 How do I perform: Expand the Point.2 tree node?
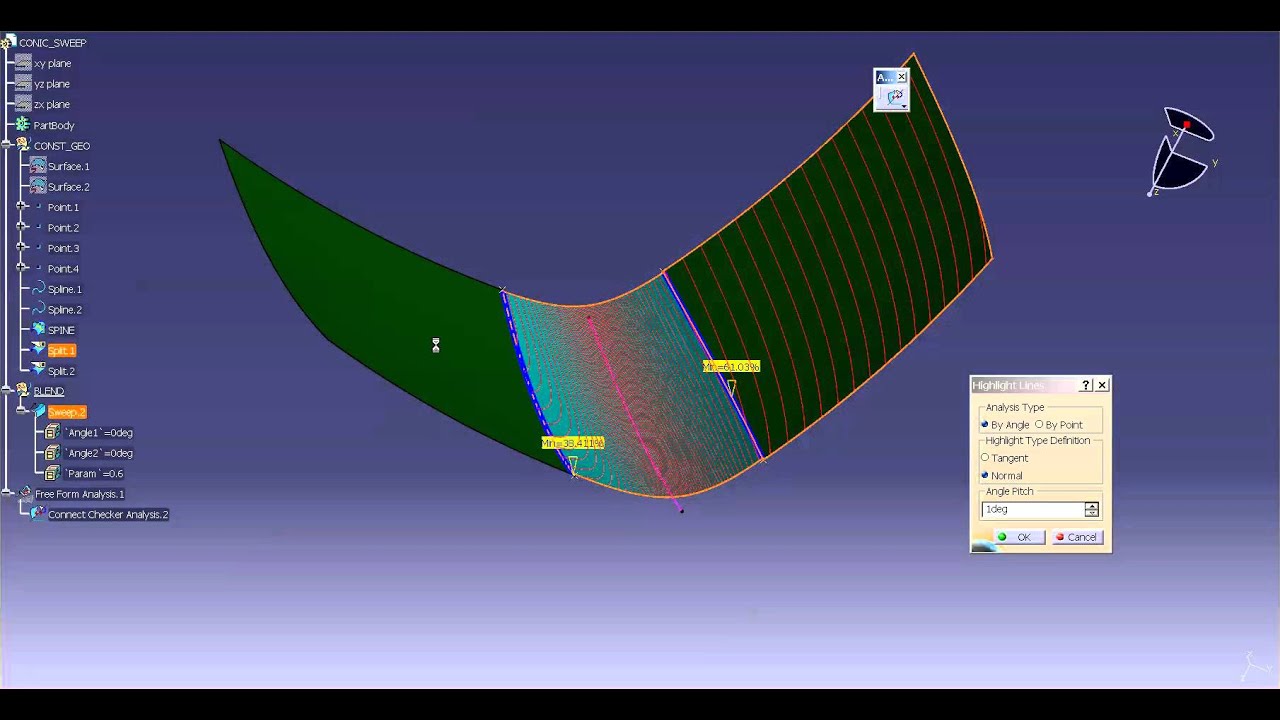coord(22,228)
